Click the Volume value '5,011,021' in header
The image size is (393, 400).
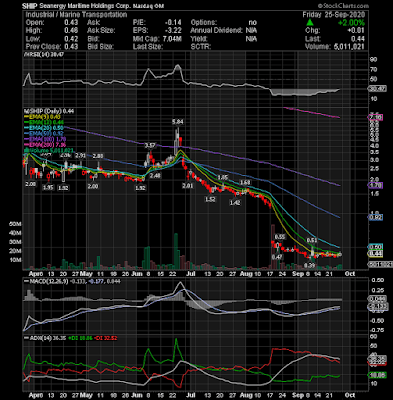click(349, 47)
